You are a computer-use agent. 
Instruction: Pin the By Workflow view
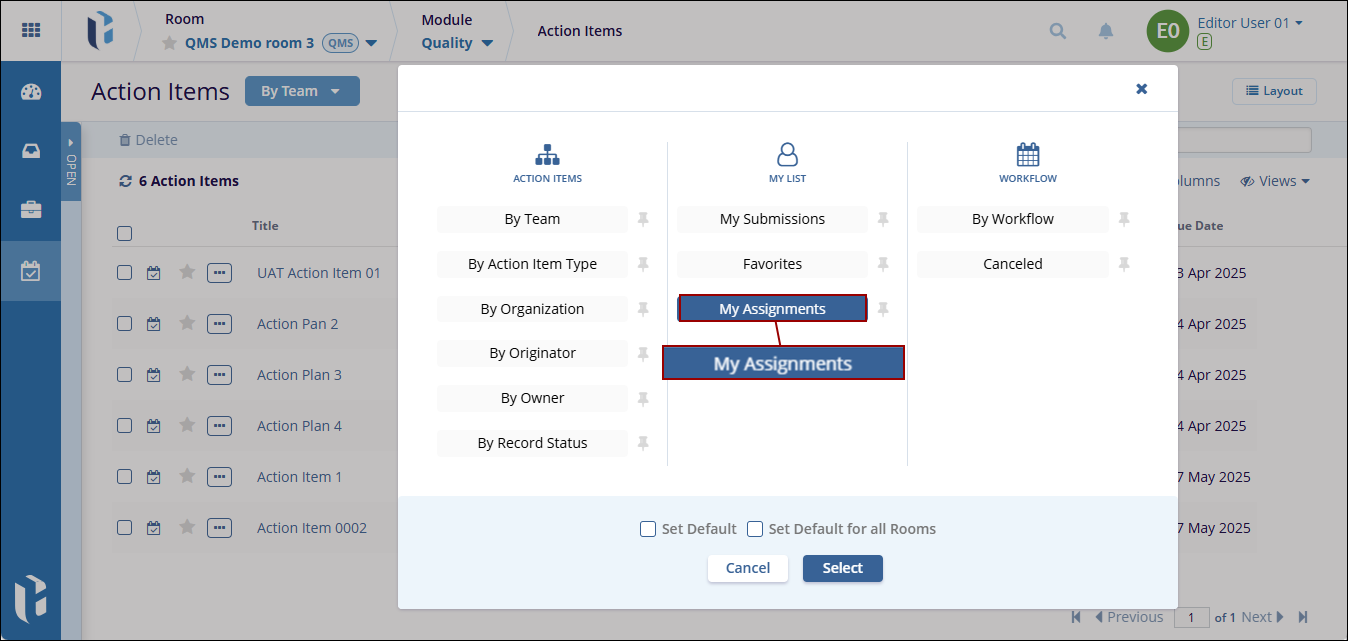point(1124,219)
